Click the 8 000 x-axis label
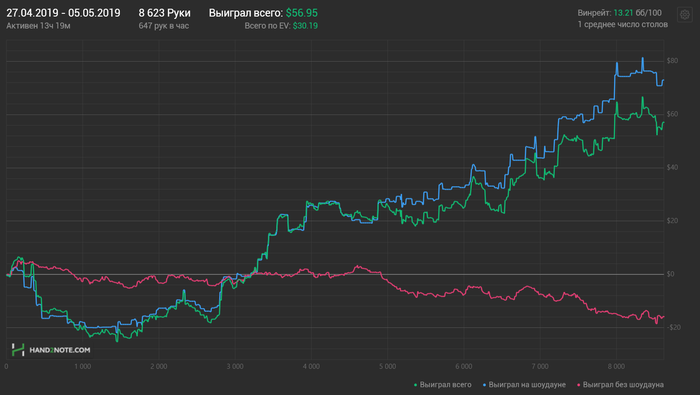 click(616, 366)
